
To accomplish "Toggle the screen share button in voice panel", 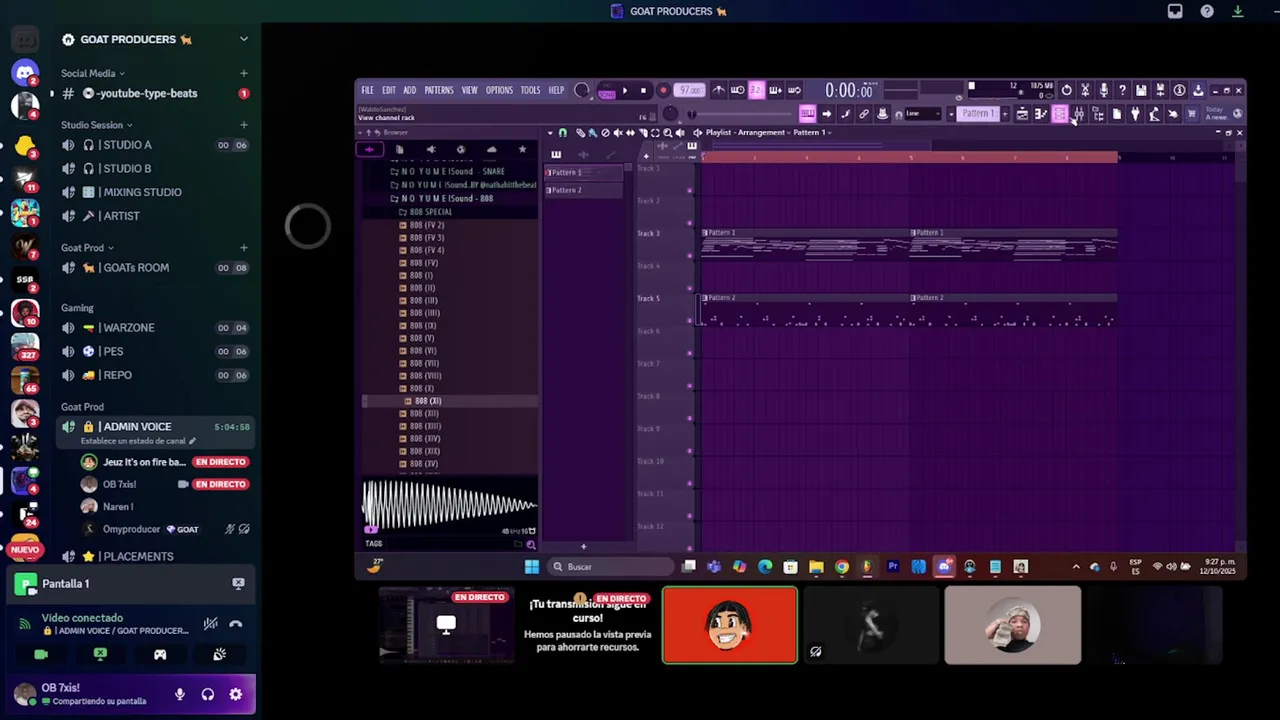I will 100,654.
